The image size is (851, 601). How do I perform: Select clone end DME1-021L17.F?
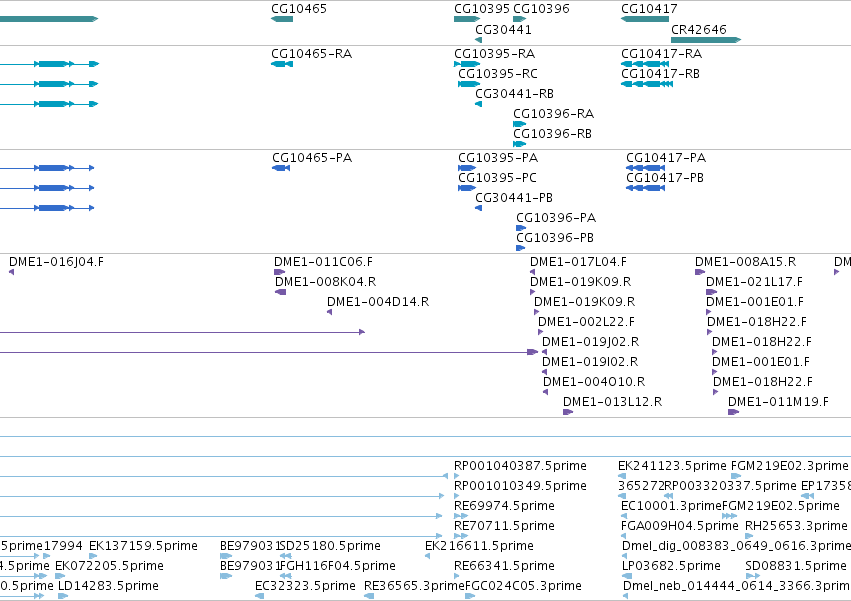[754, 282]
